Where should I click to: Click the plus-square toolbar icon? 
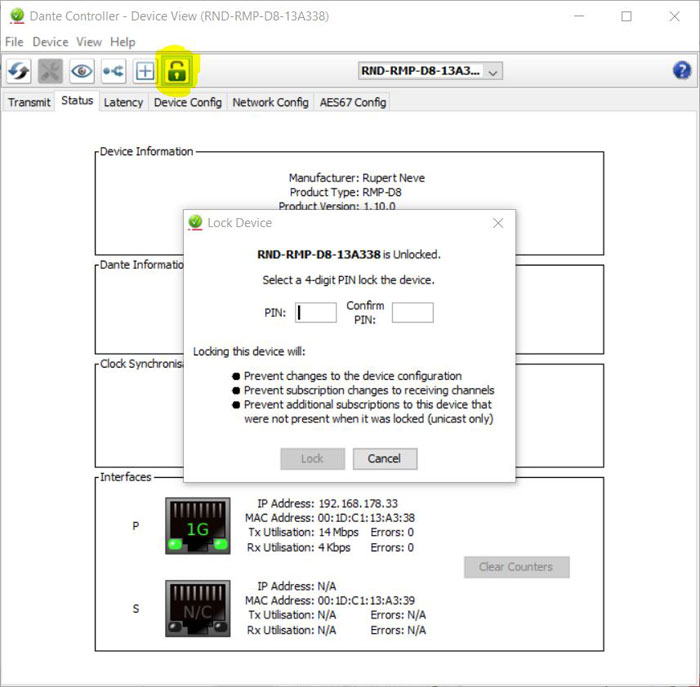145,71
